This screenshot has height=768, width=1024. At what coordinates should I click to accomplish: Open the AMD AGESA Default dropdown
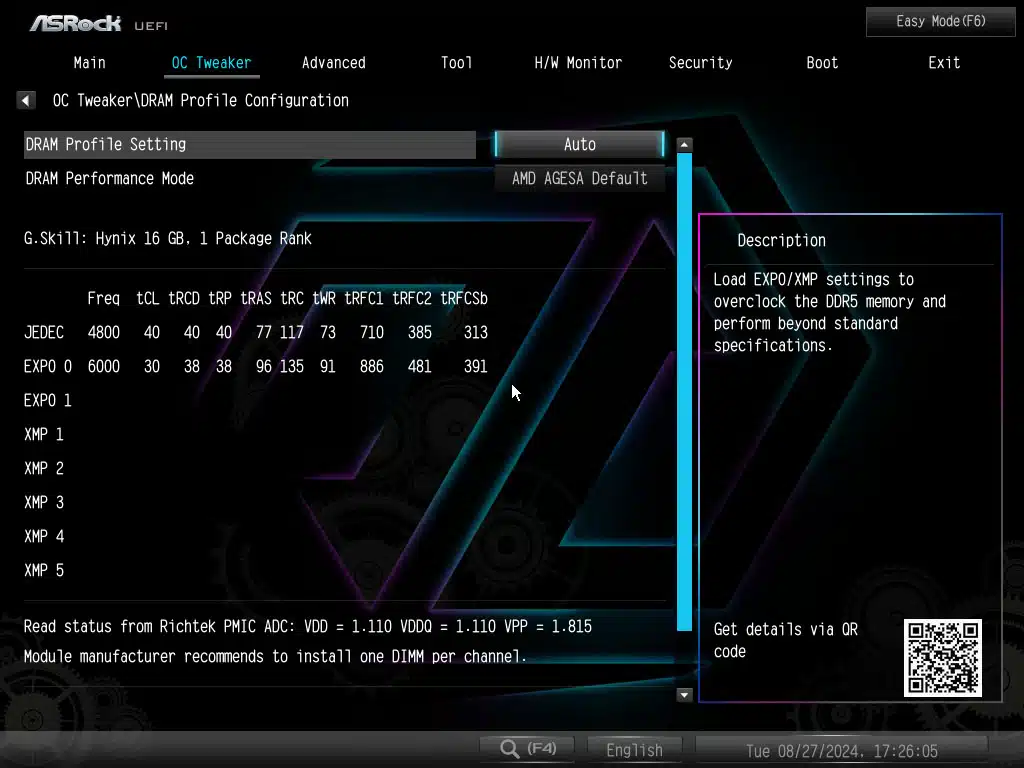coord(579,178)
